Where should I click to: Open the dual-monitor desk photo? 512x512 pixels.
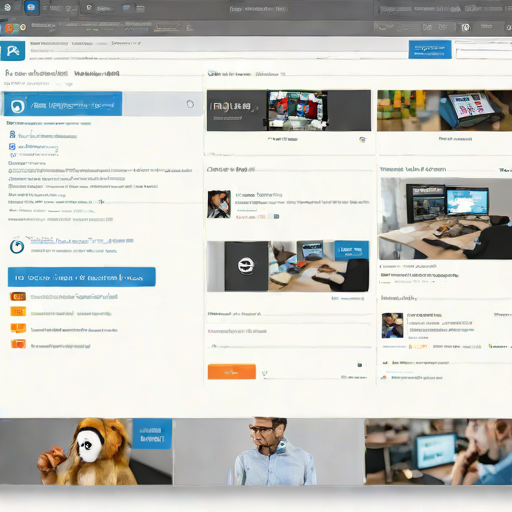coord(446,219)
